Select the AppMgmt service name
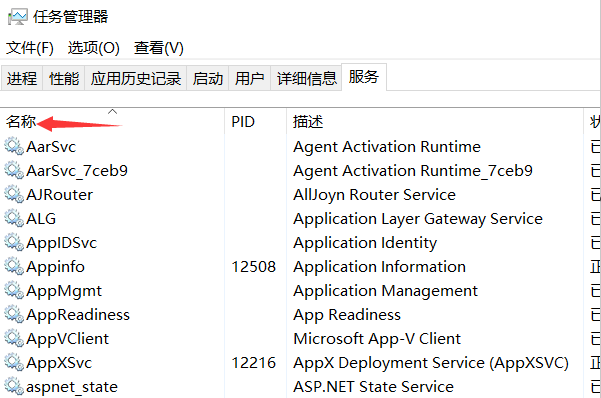The width and height of the screenshot is (601, 398). coord(64,291)
